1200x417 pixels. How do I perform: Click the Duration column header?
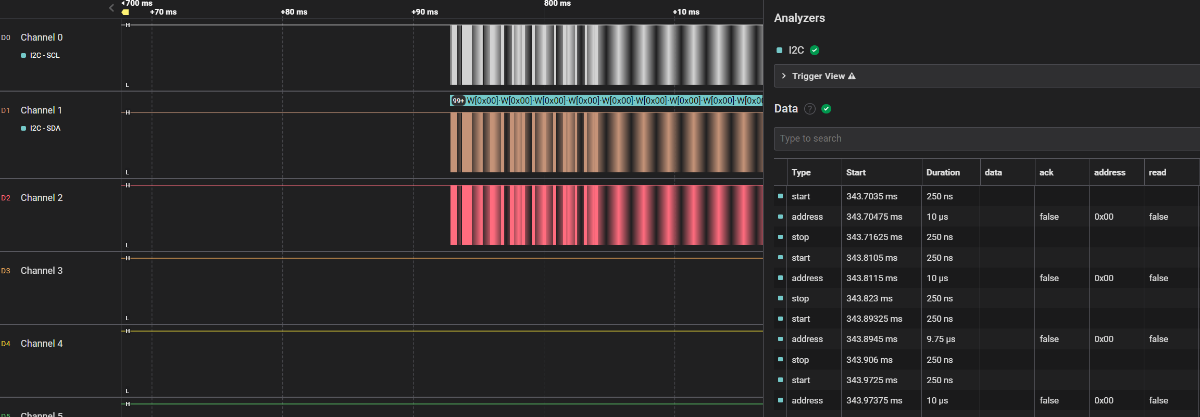pyautogui.click(x=943, y=172)
